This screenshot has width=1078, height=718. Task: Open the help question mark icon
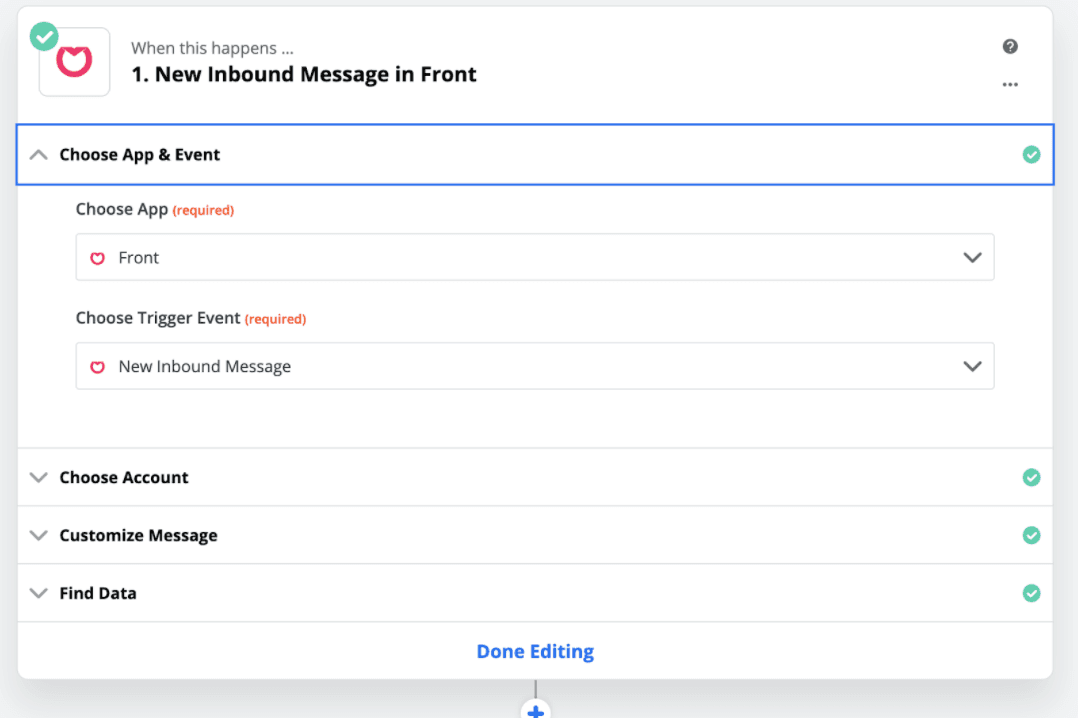[1010, 46]
